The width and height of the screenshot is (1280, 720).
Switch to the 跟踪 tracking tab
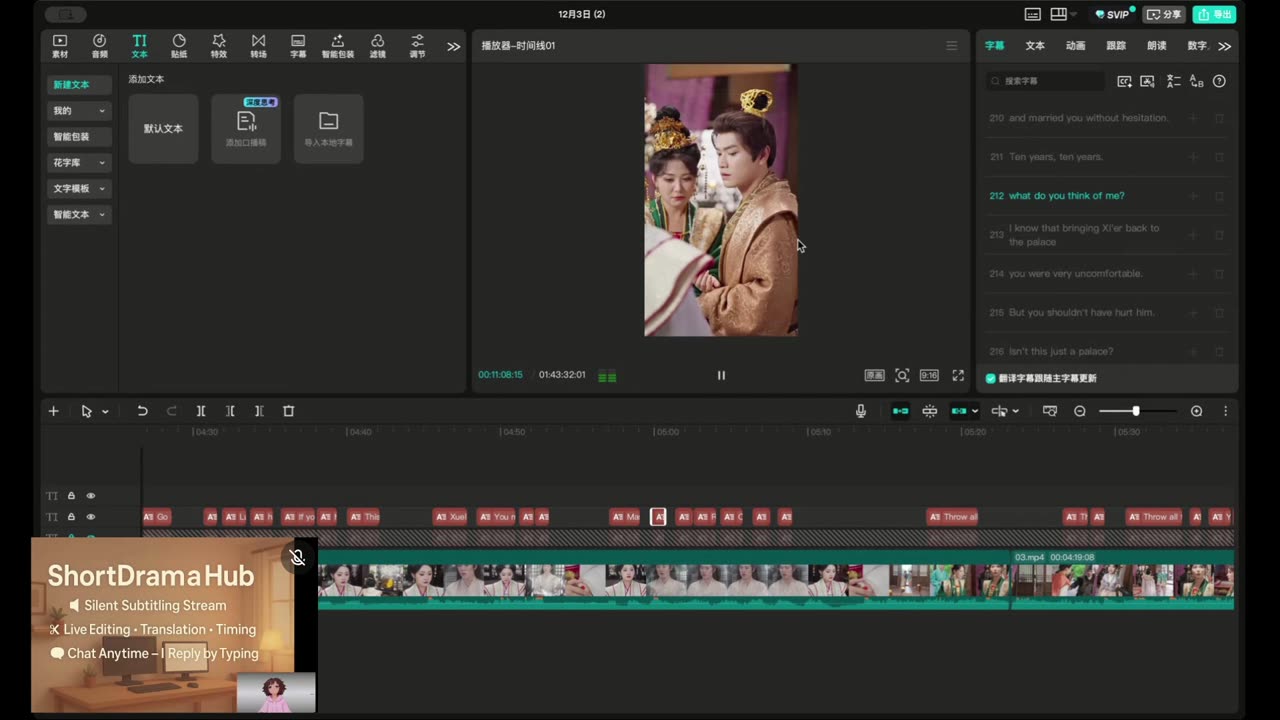pos(1116,46)
